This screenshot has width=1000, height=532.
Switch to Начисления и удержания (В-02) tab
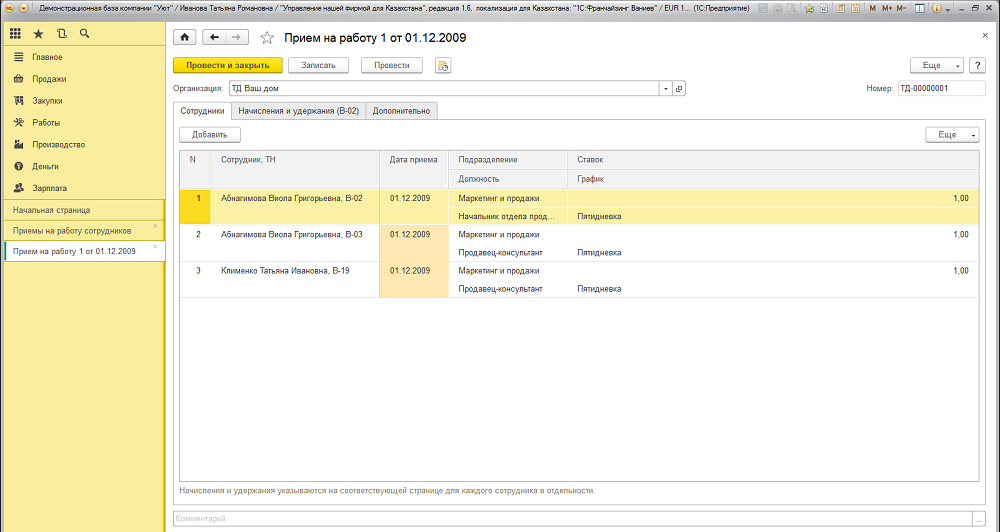click(x=298, y=111)
